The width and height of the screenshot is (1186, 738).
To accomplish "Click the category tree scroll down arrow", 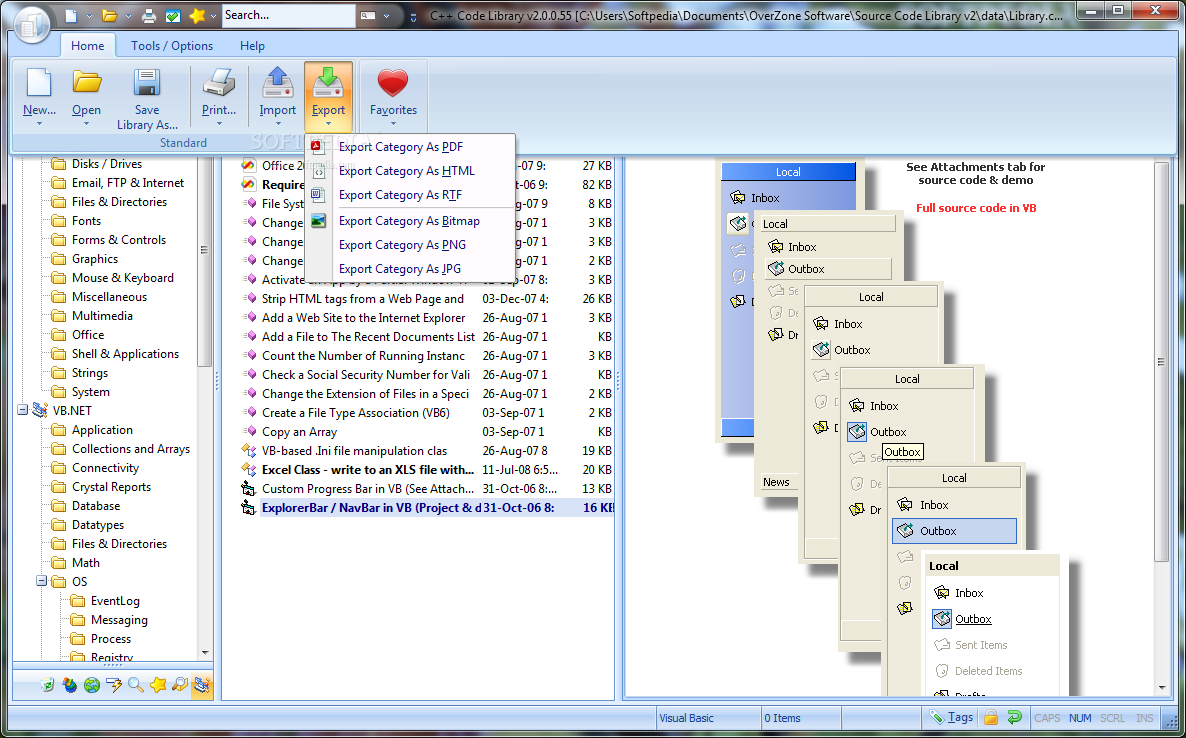I will (205, 653).
